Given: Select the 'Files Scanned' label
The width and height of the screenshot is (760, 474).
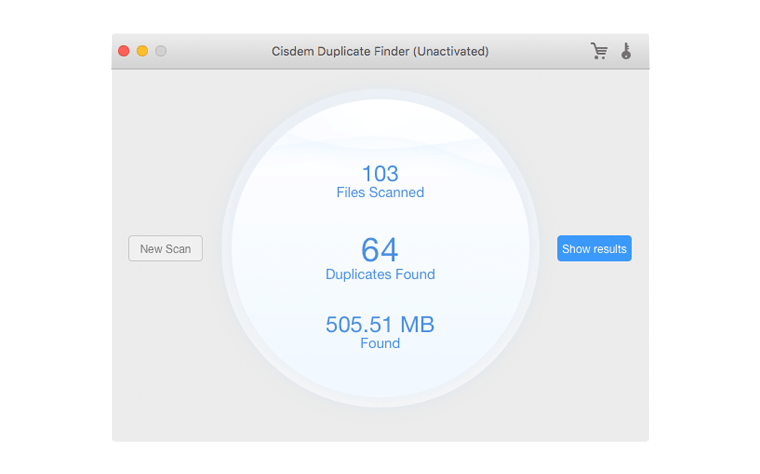Looking at the screenshot, I should [x=380, y=192].
